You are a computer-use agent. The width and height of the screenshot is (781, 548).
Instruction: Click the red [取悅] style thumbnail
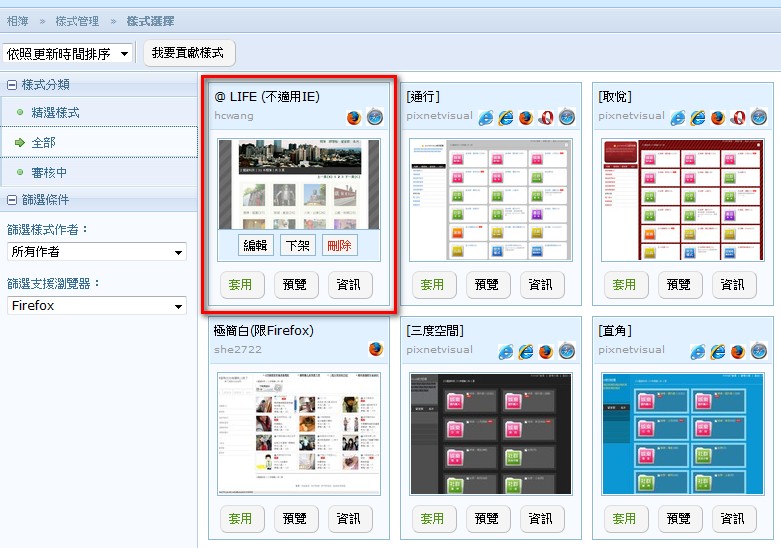683,200
